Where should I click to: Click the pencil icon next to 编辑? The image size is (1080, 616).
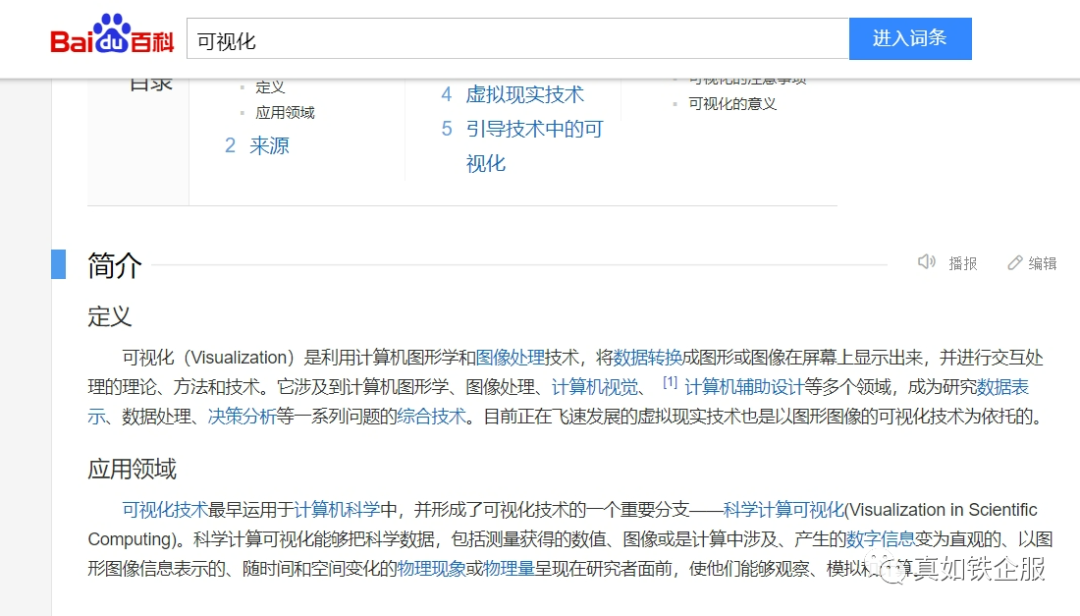coord(1016,263)
